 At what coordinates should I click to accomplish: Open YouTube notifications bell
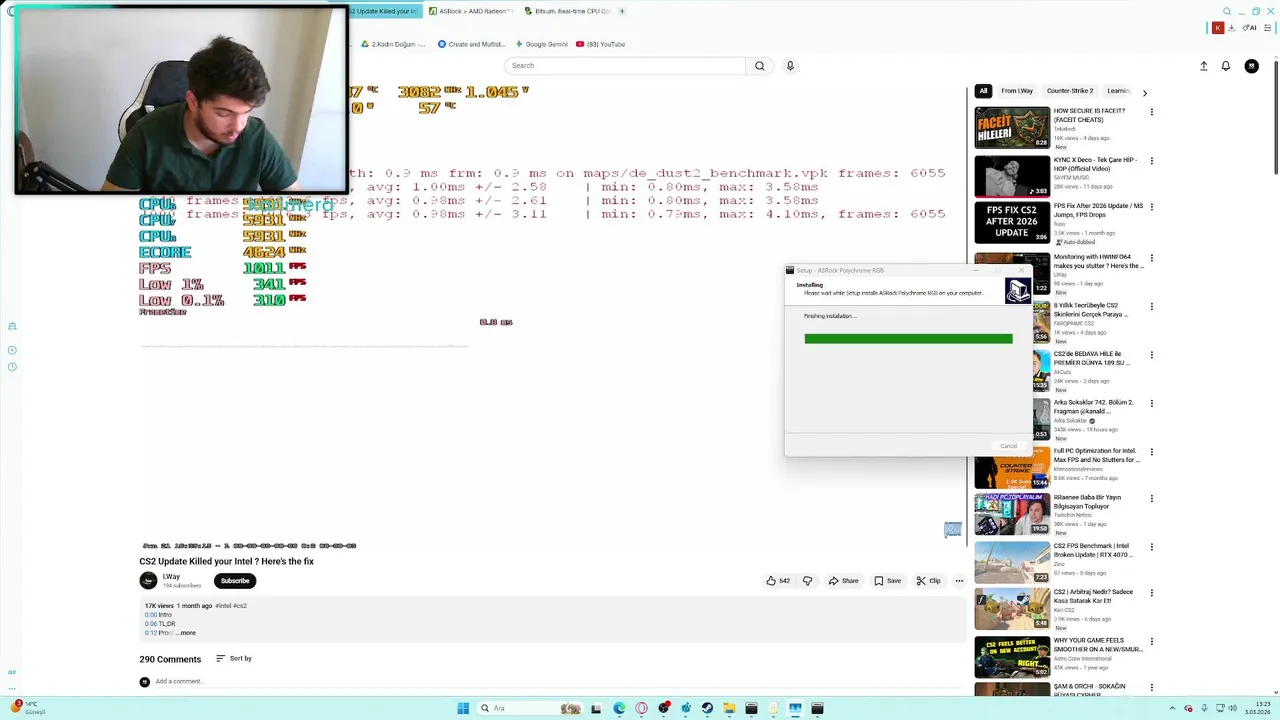(1226, 66)
